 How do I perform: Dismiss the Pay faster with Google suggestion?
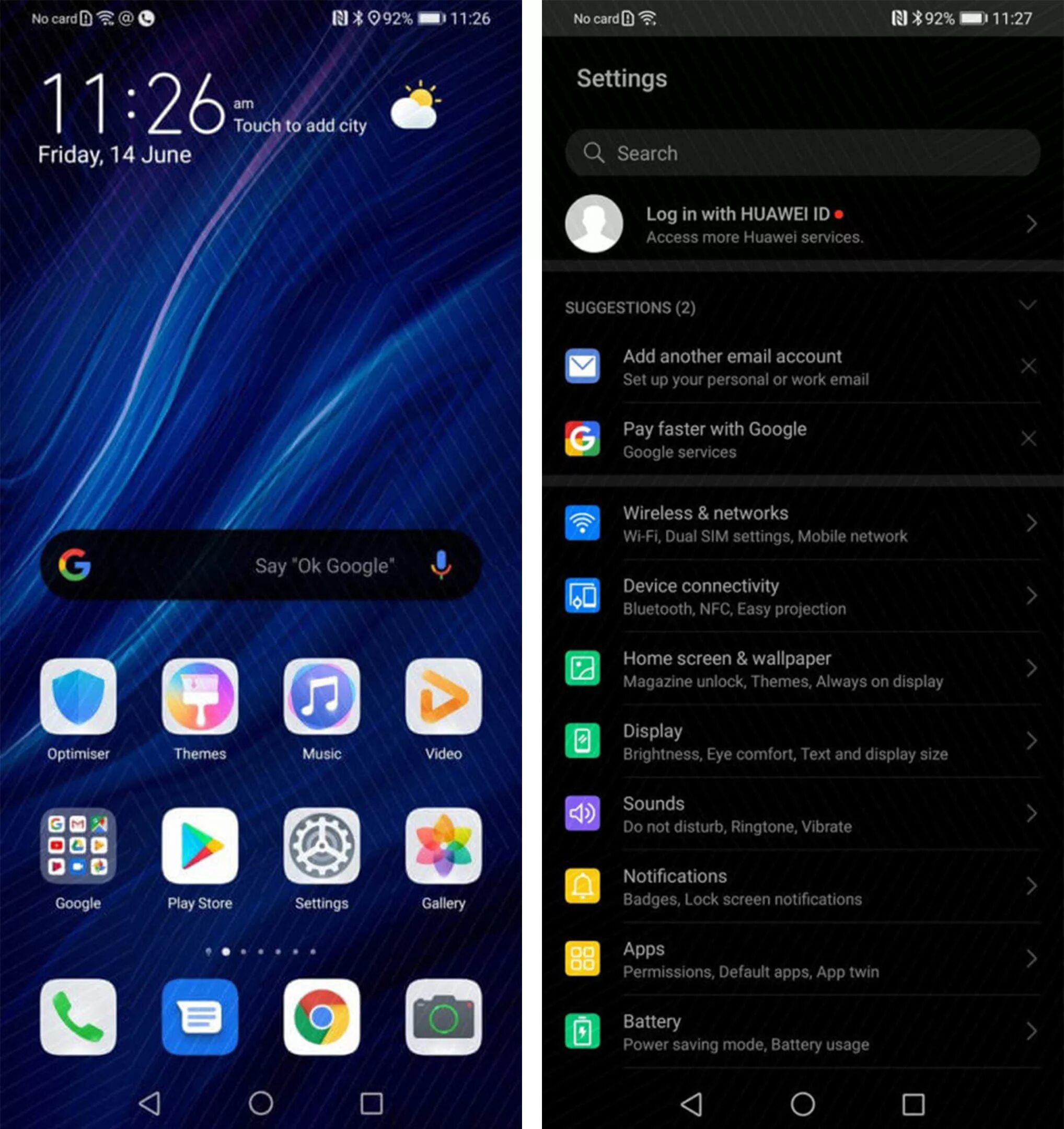point(1029,438)
